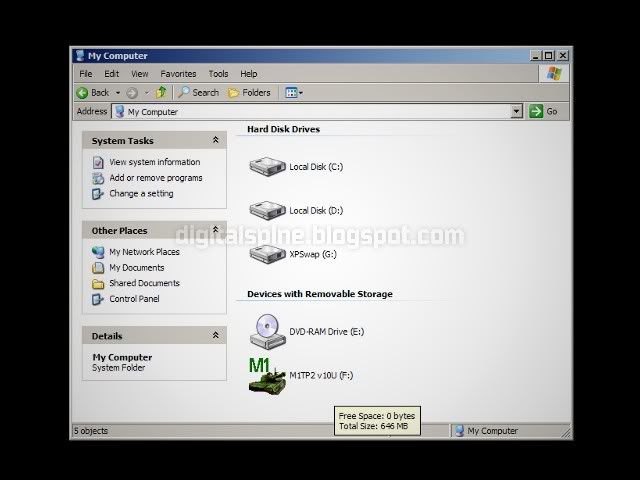
Task: Click the Change a setting link
Action: tap(141, 193)
